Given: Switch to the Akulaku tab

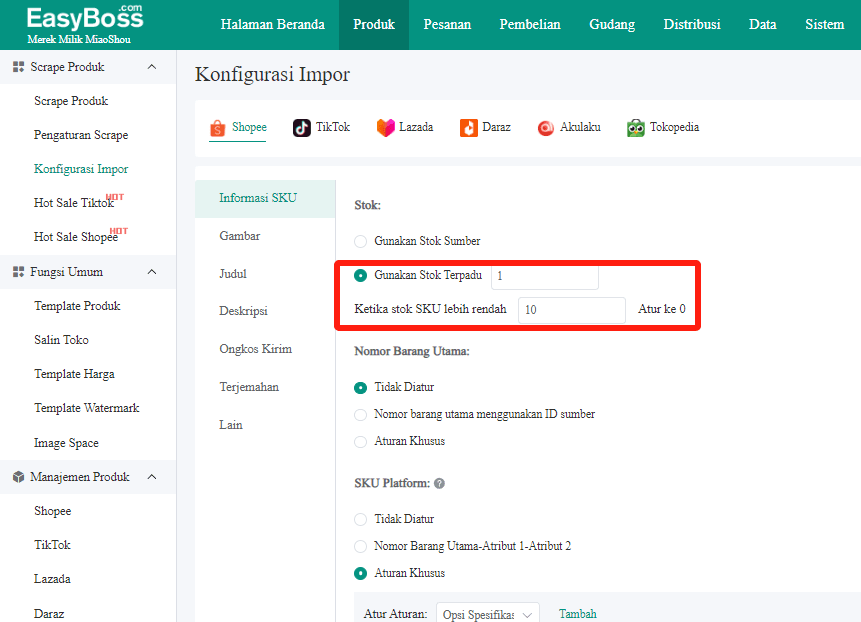Looking at the screenshot, I should 569,128.
